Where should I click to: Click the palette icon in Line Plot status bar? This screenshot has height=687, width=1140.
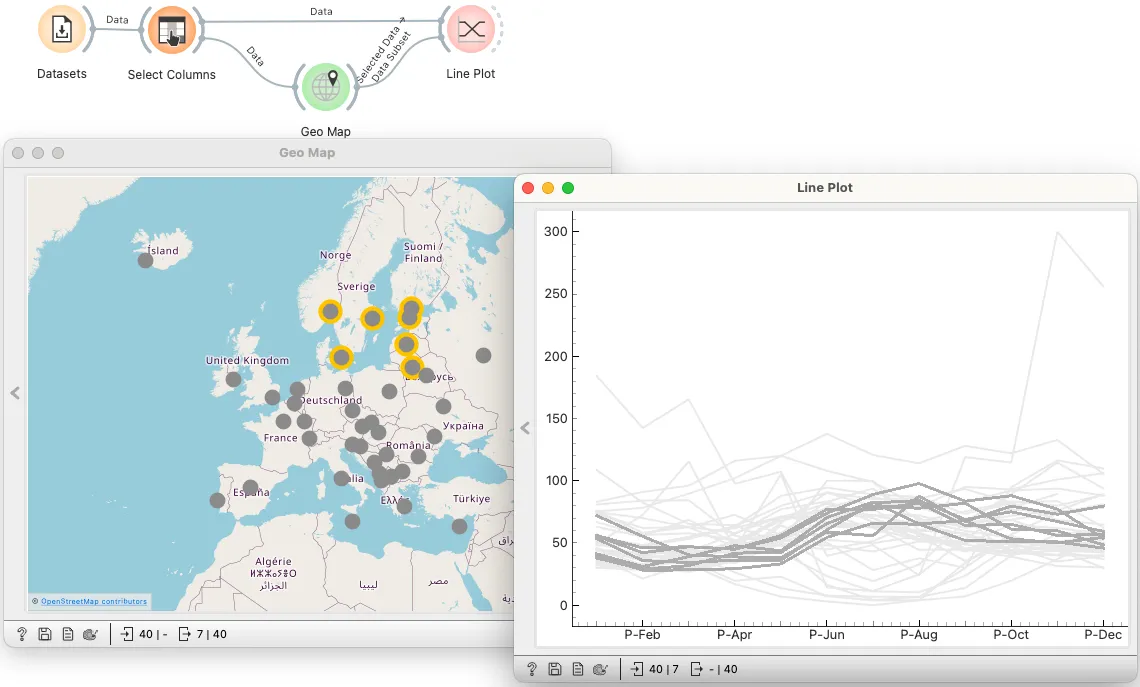tap(600, 669)
